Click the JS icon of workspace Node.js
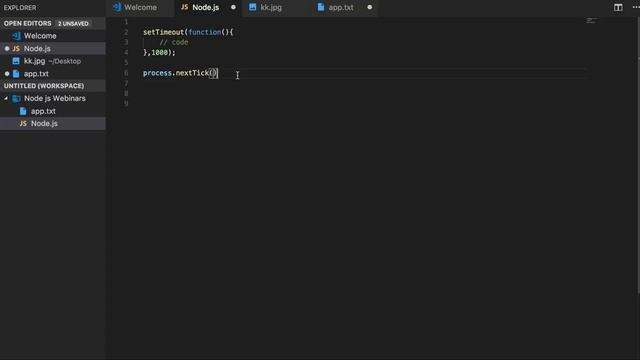The image size is (640, 360). point(23,124)
